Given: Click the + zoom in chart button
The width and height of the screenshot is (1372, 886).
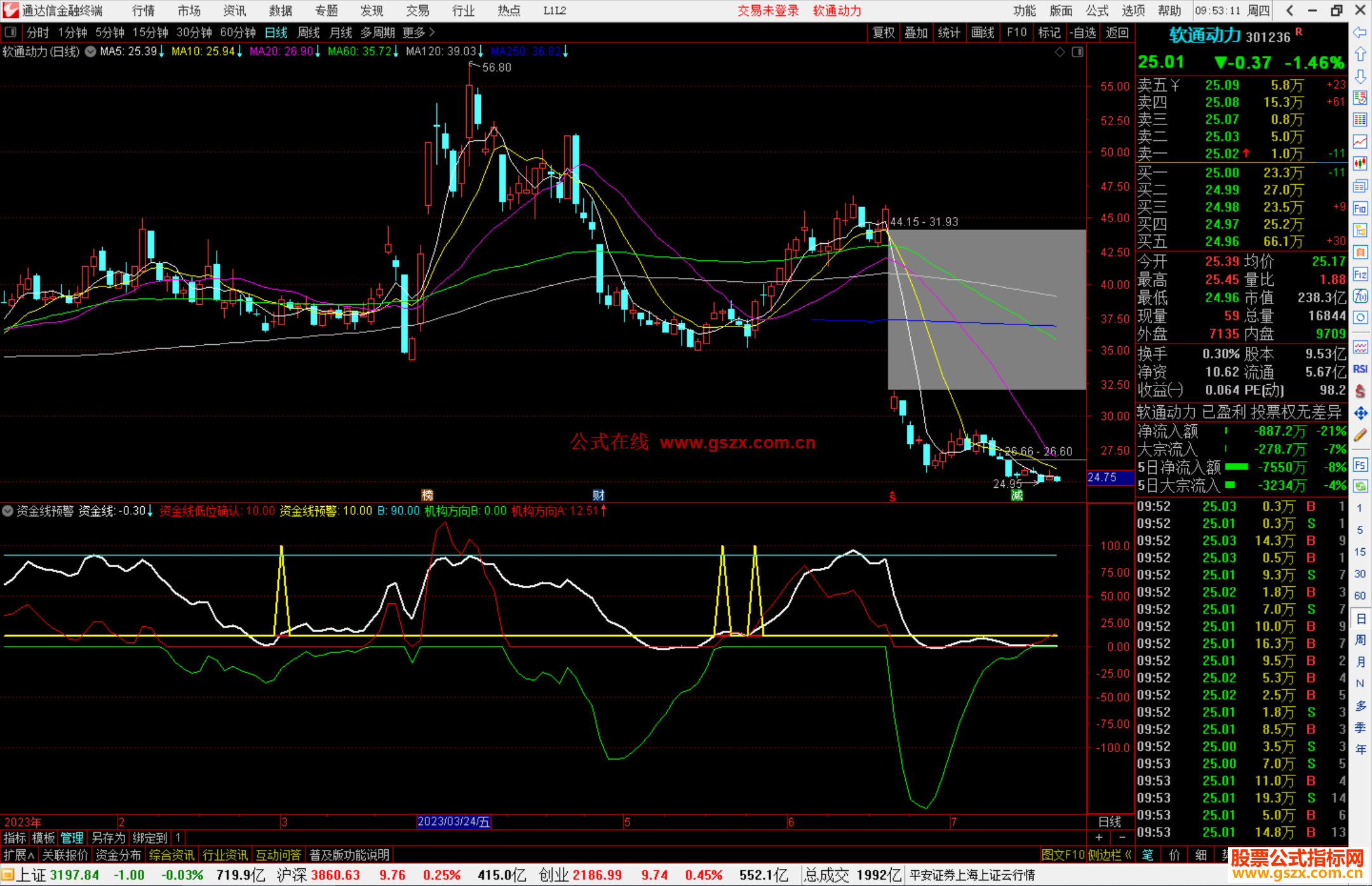Looking at the screenshot, I should (x=1100, y=838).
